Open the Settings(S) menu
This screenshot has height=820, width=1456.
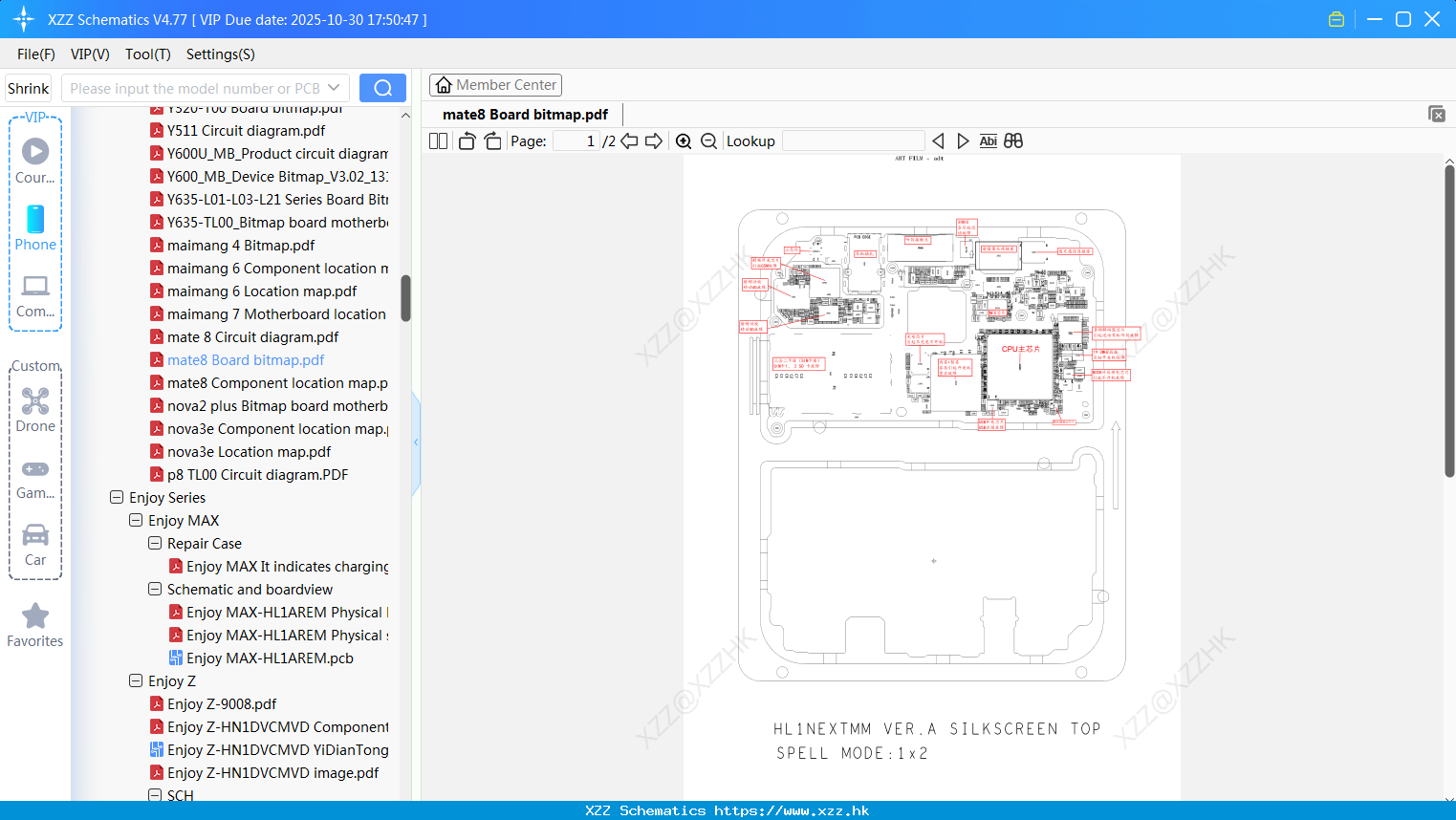coord(221,54)
